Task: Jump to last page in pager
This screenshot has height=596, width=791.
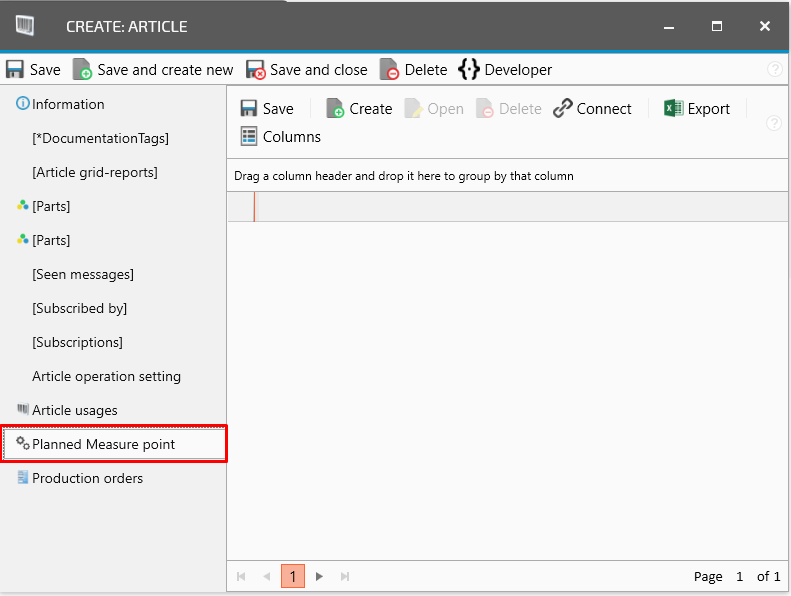Action: pyautogui.click(x=345, y=576)
